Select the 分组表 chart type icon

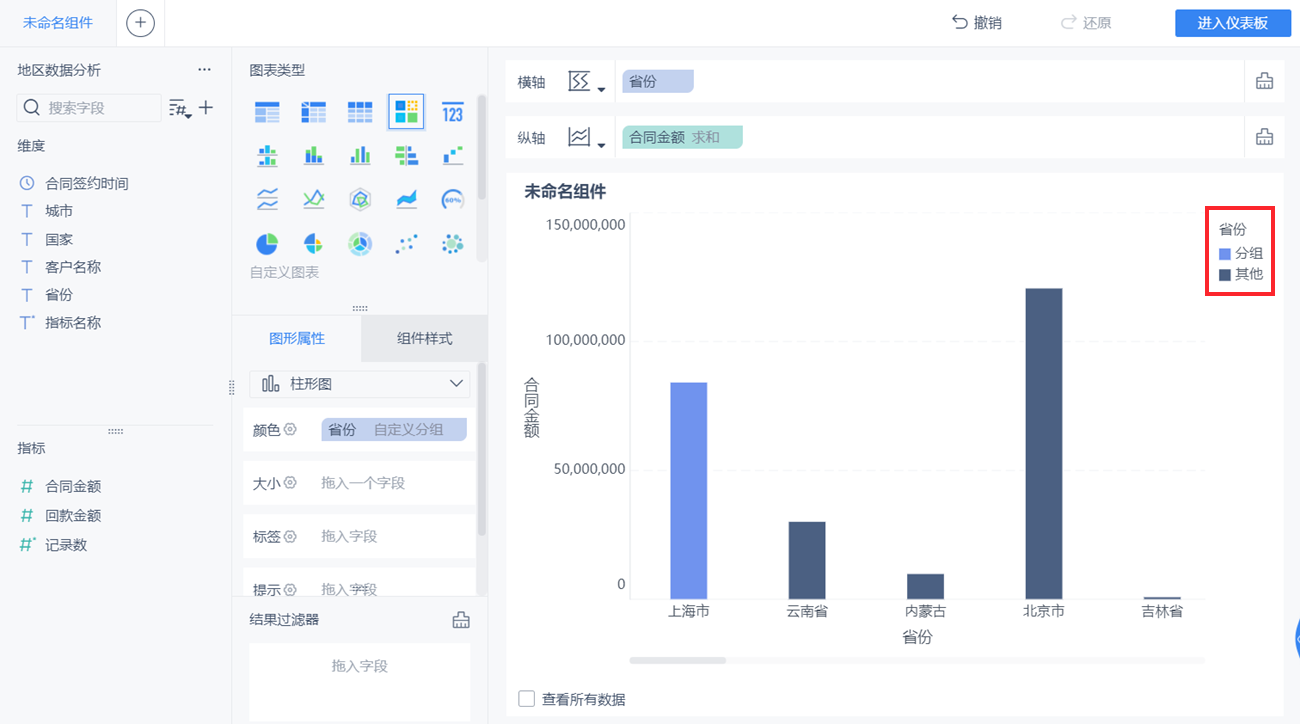pos(313,111)
